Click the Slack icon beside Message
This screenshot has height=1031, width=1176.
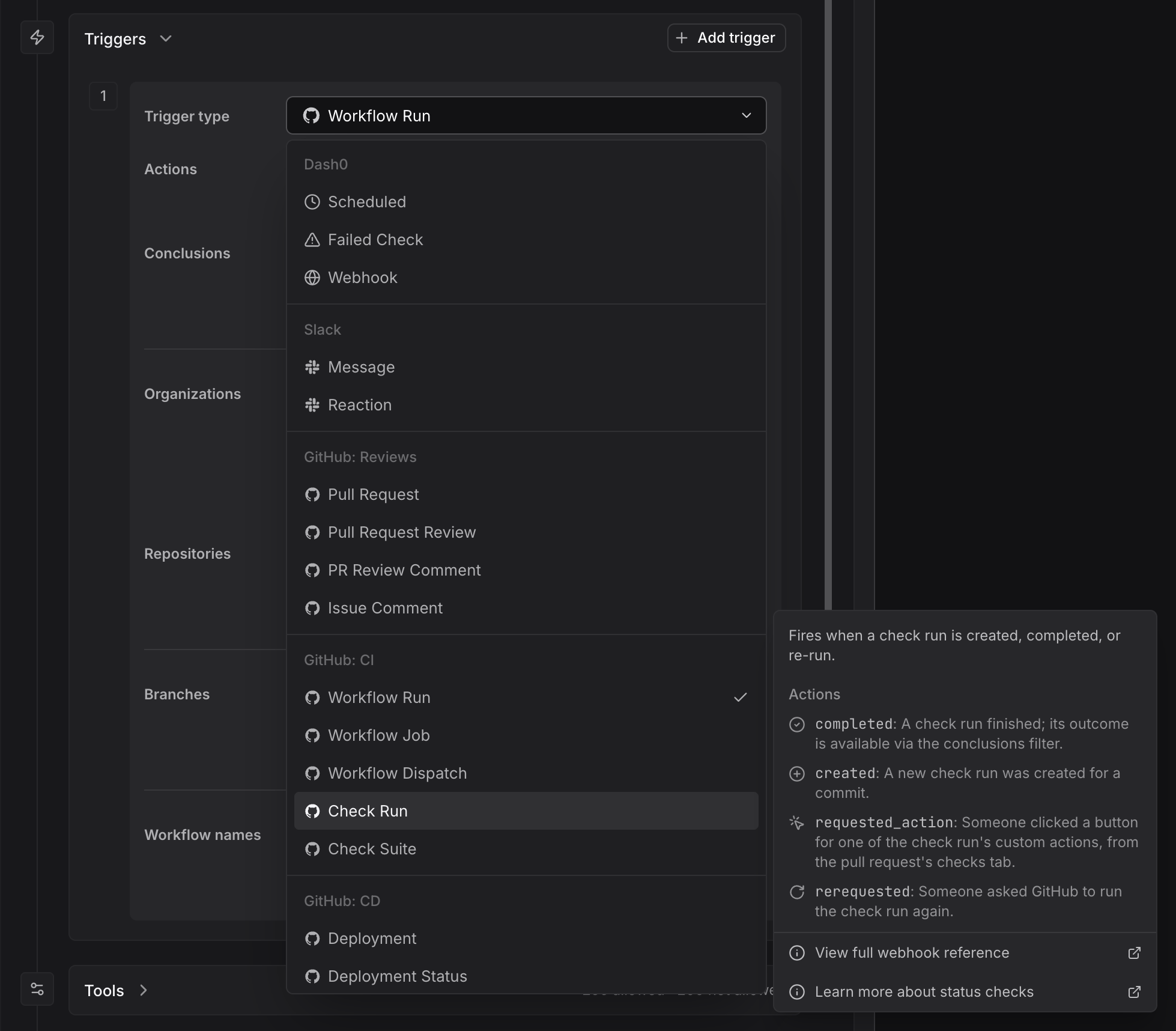point(312,367)
